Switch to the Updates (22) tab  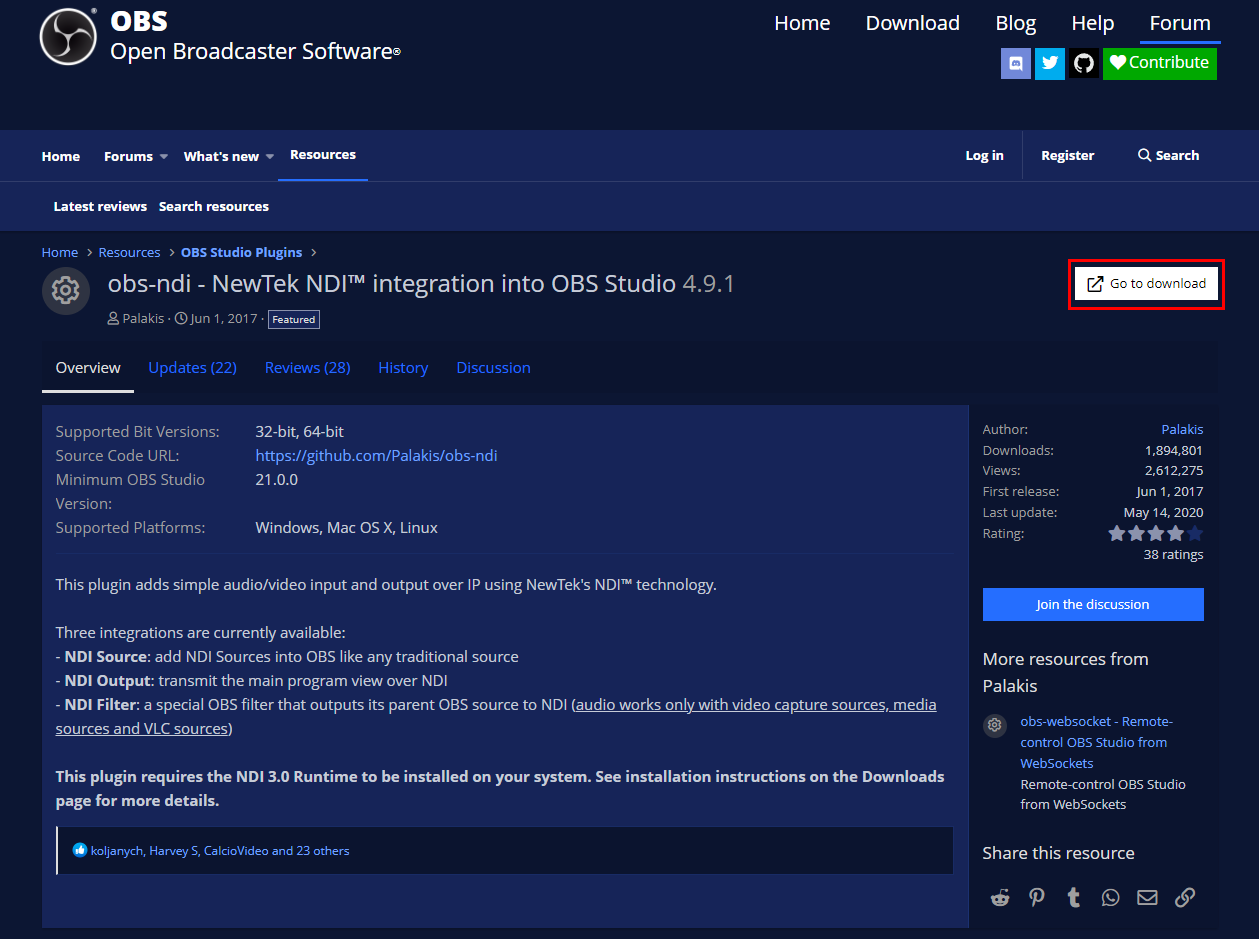click(x=192, y=368)
